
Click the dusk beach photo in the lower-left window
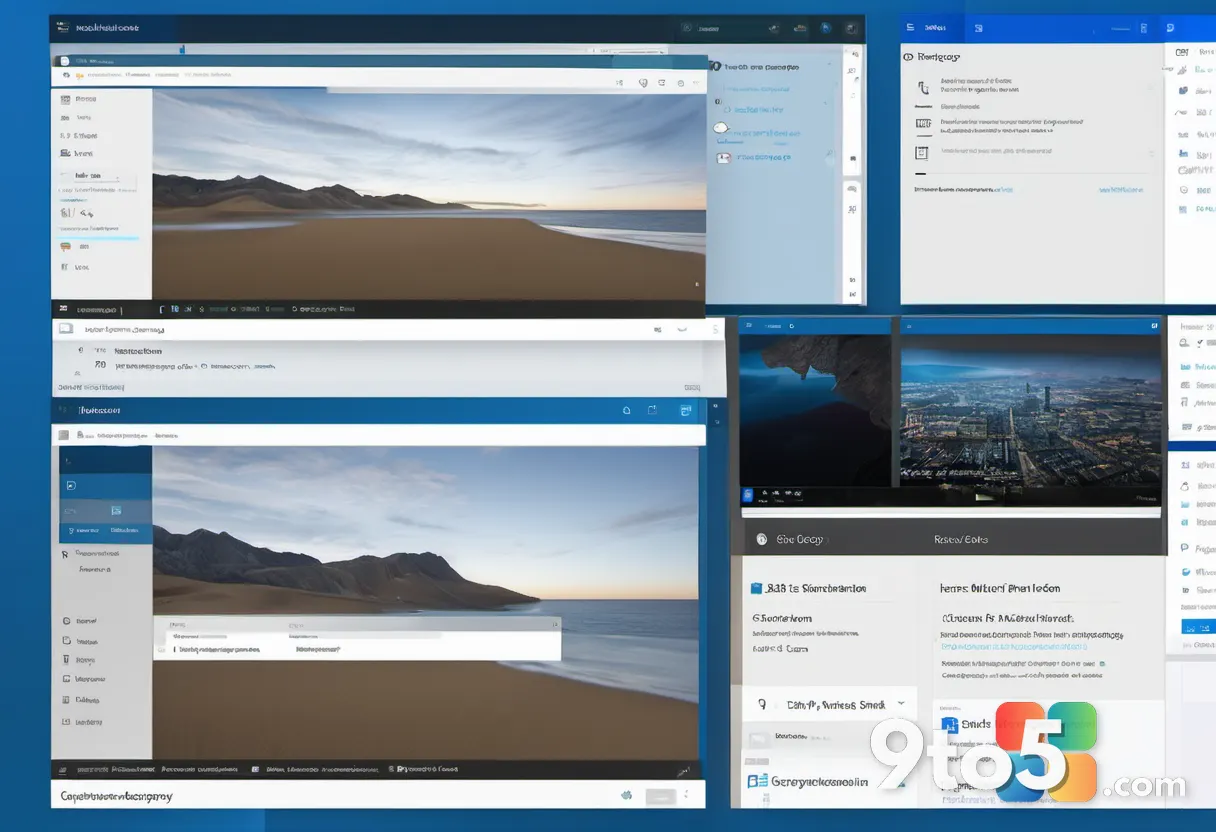click(x=425, y=602)
